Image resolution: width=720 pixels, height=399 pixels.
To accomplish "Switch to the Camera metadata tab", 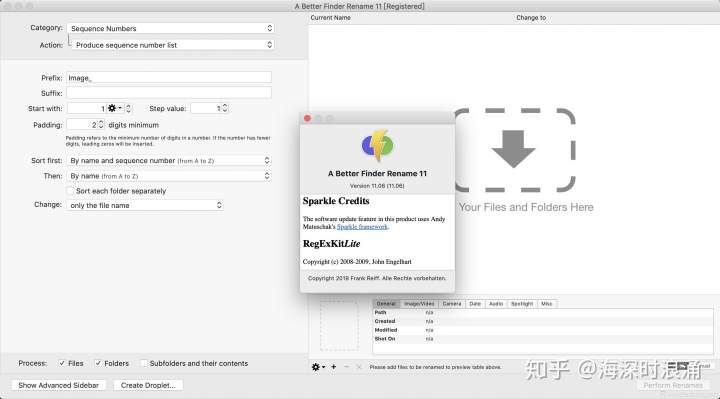I will [x=452, y=303].
